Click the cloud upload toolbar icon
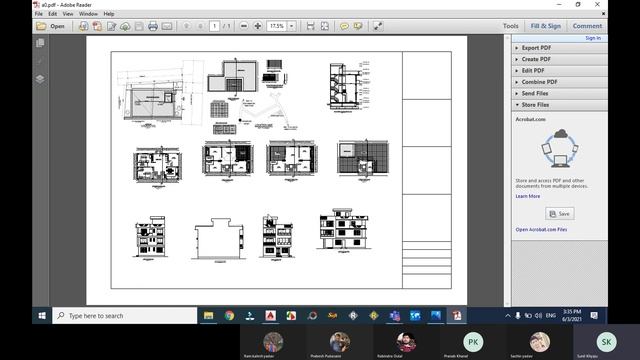The image size is (640, 360). pyautogui.click(x=125, y=26)
